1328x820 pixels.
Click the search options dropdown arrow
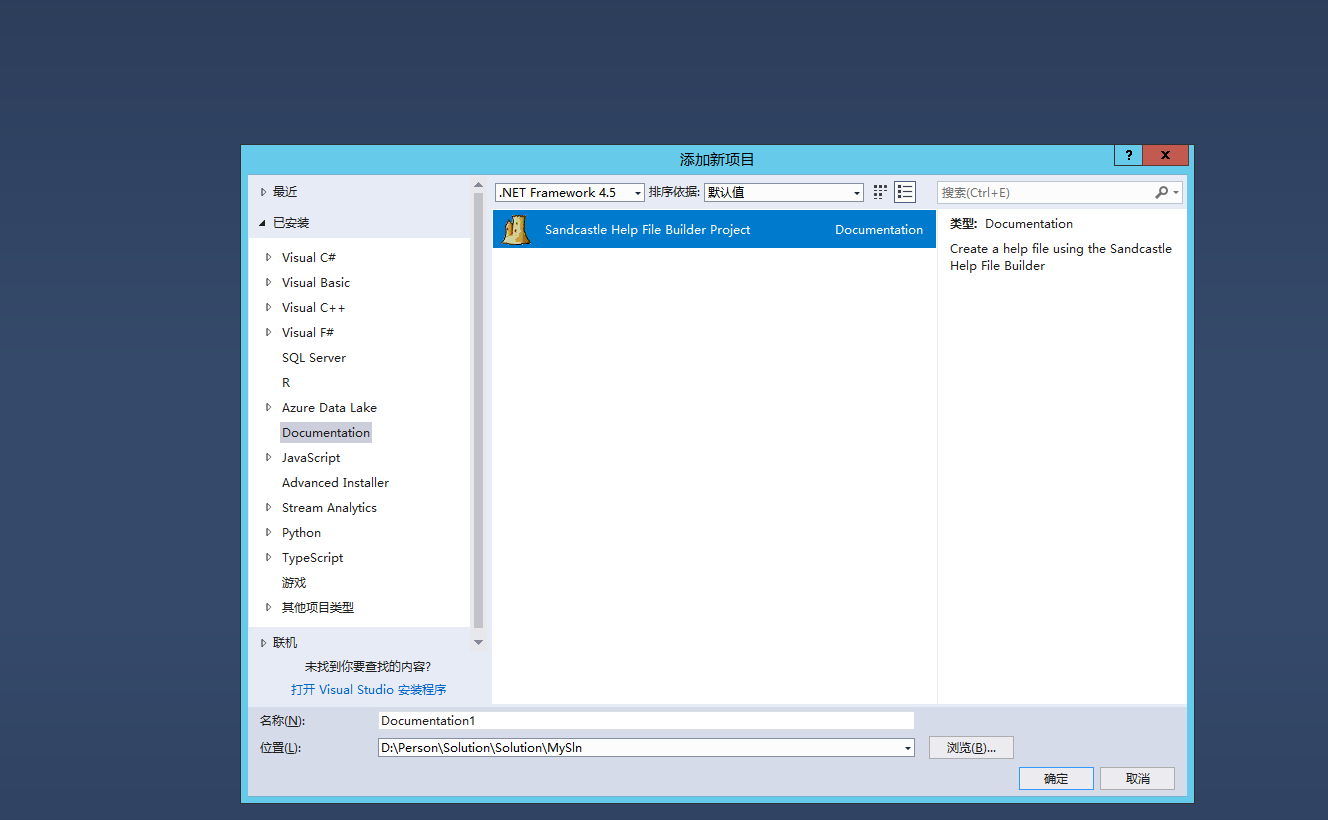click(x=1176, y=193)
